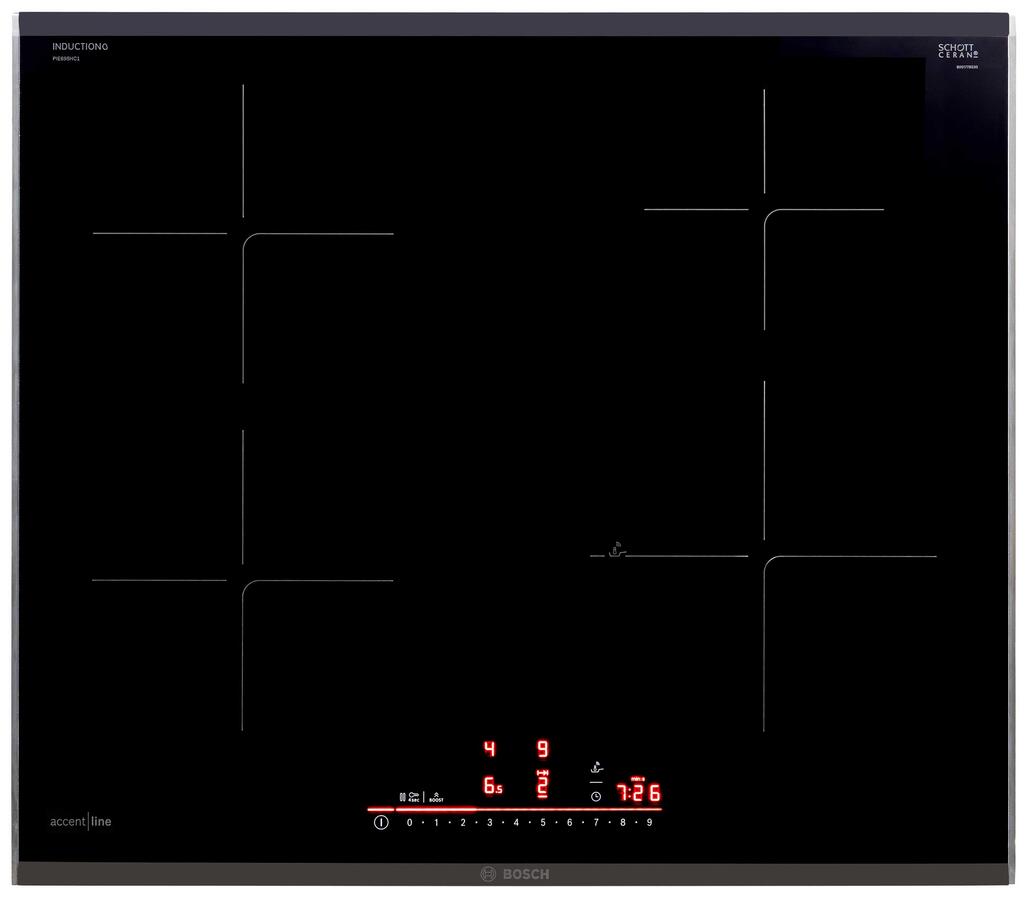Set the power slider to 9

[650, 823]
